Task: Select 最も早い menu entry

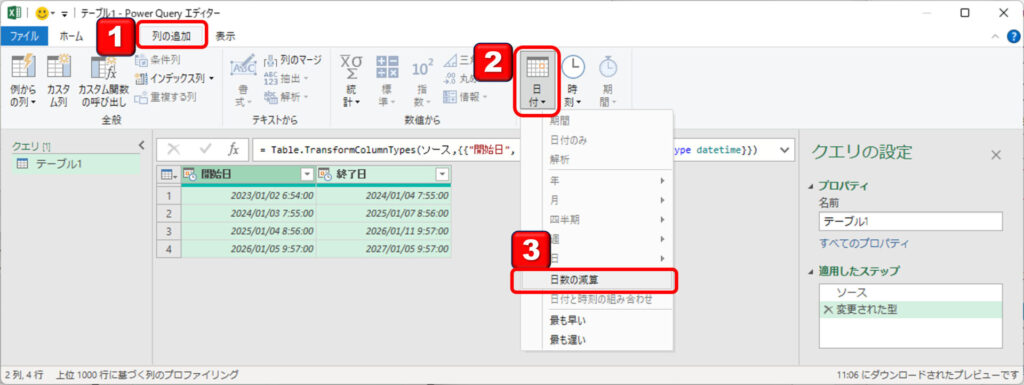Action: 597,320
